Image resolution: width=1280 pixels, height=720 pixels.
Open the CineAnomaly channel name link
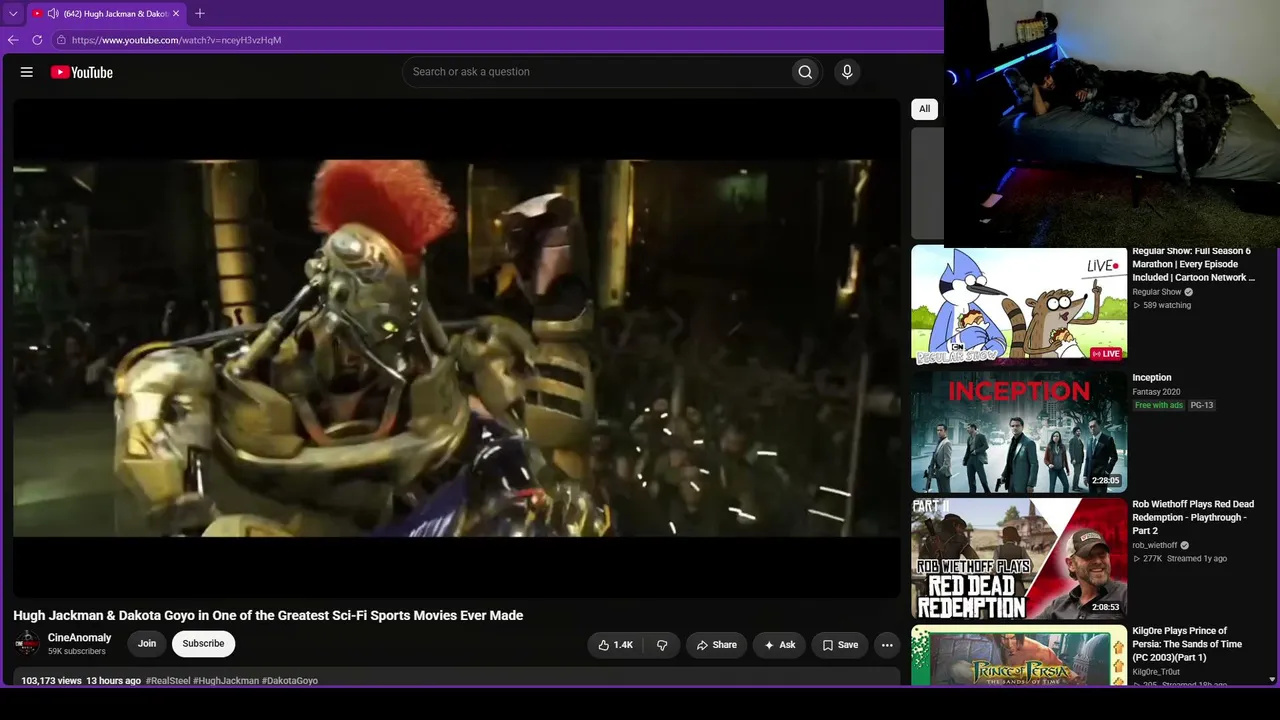80,638
